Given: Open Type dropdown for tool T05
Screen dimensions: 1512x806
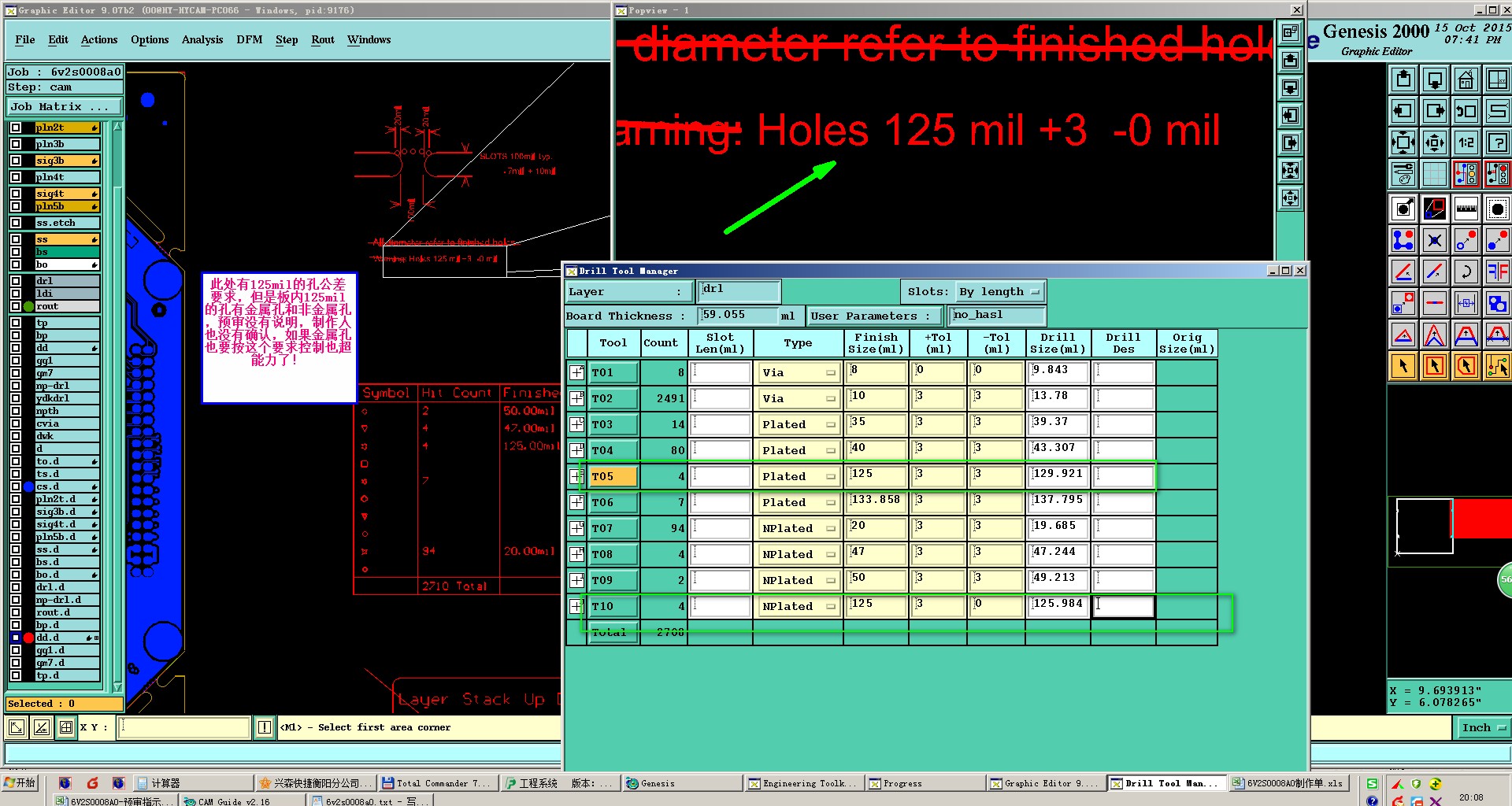Looking at the screenshot, I should (798, 476).
